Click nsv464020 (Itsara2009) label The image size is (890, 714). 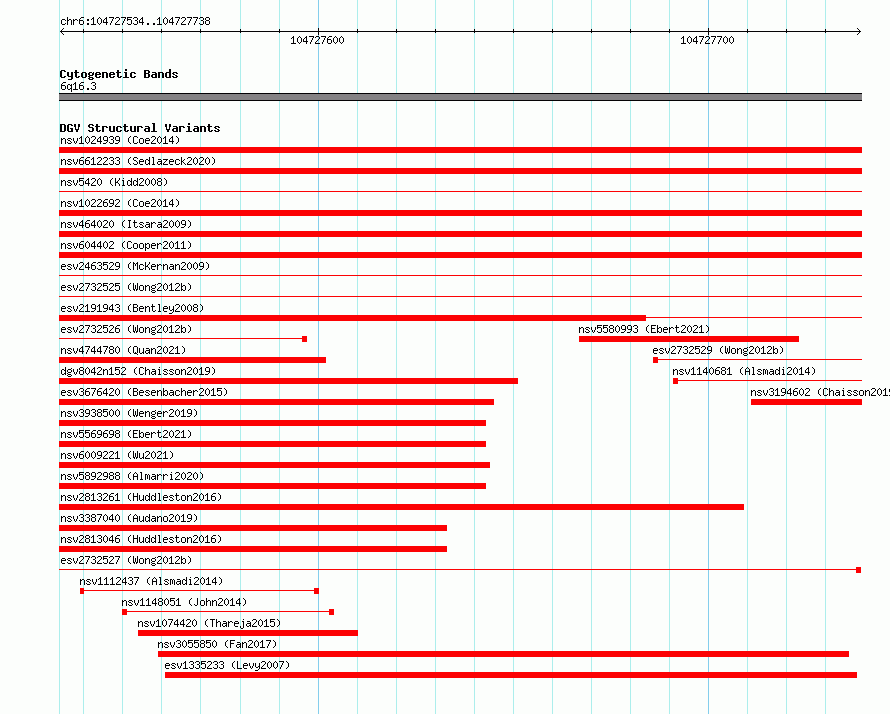click(126, 224)
